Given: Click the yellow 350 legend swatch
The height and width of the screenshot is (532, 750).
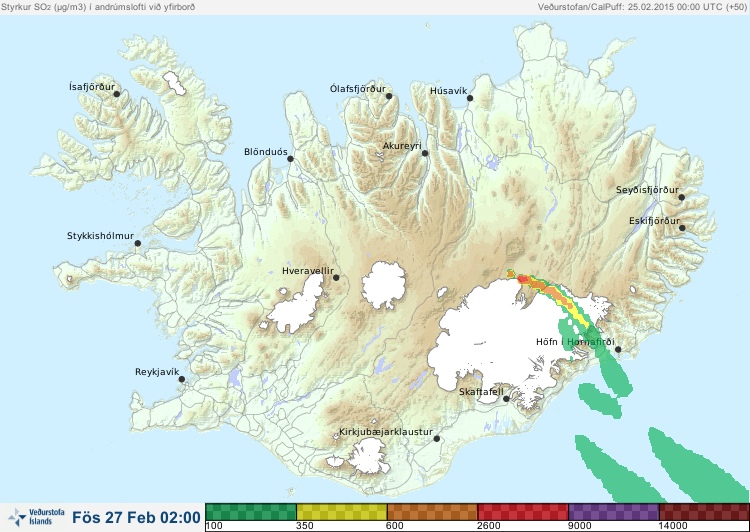Looking at the screenshot, I should point(342,512).
